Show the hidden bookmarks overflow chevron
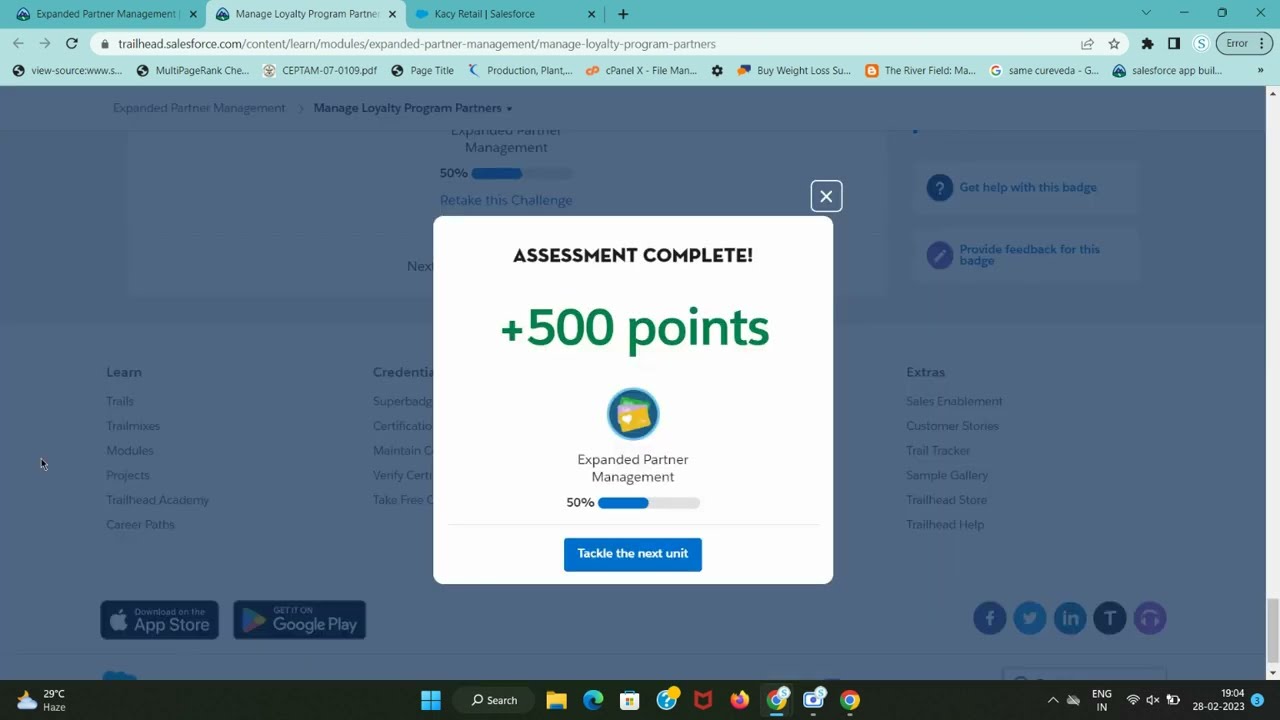The height and width of the screenshot is (720, 1280). coord(1260,71)
